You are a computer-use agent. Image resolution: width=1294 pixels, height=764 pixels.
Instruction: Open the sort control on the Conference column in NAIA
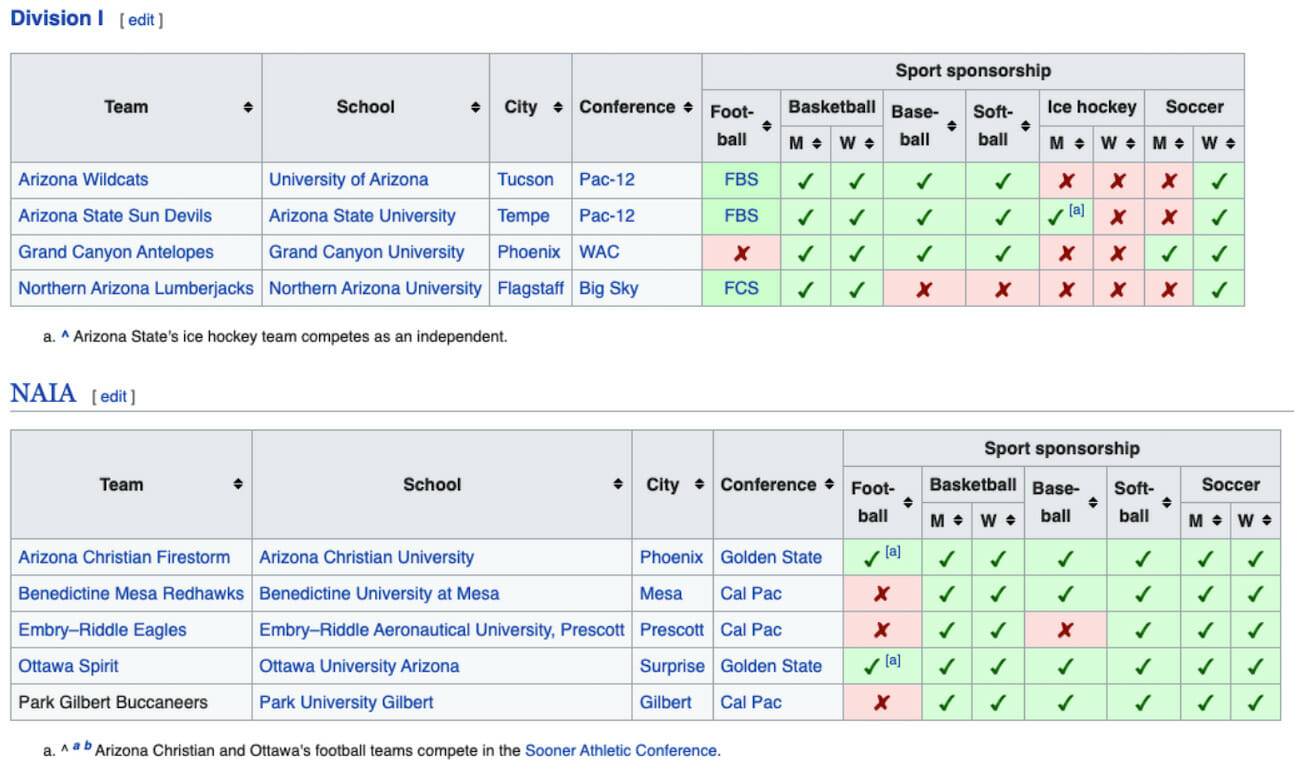[829, 484]
